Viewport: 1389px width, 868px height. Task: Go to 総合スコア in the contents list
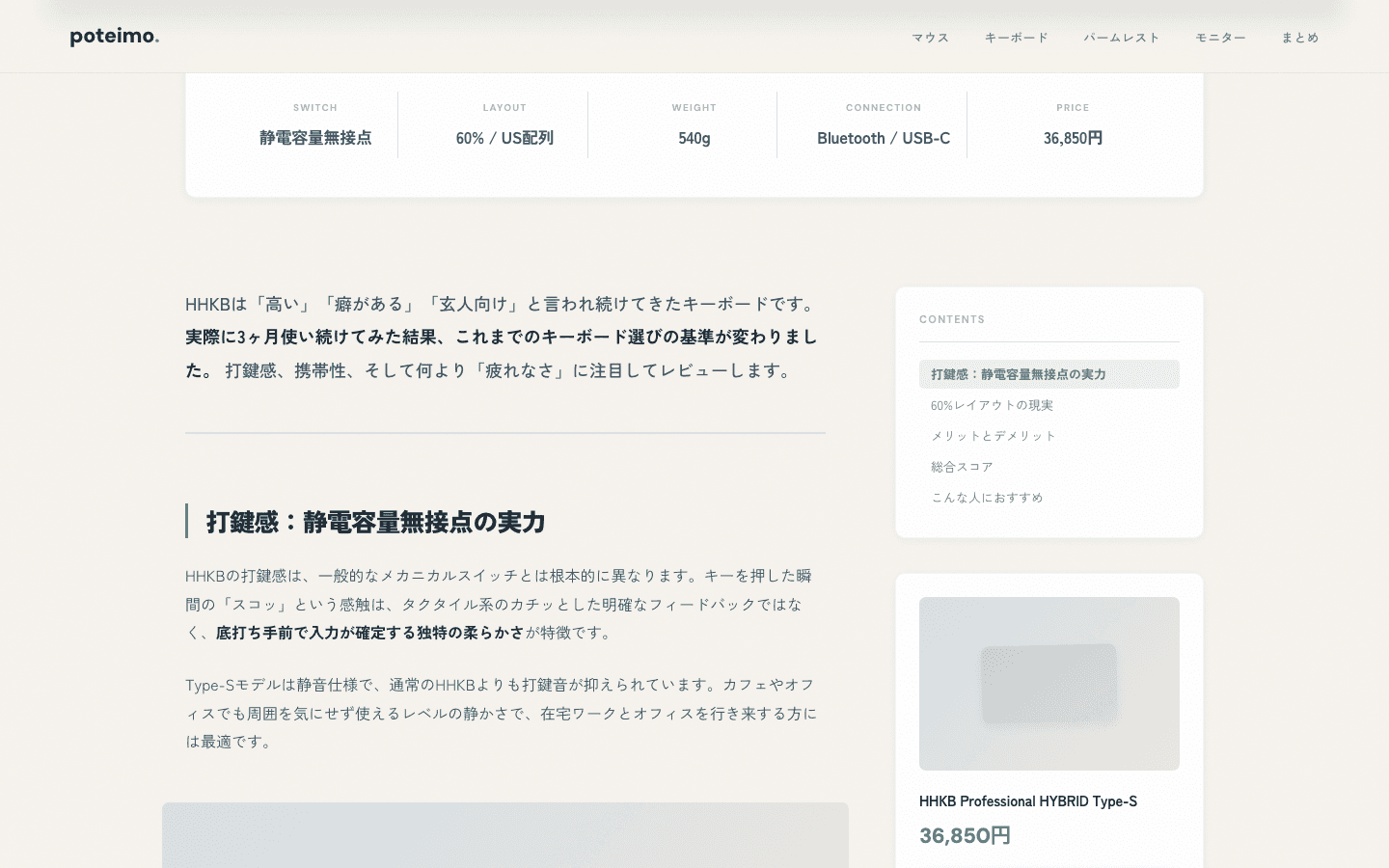pyautogui.click(x=1049, y=467)
